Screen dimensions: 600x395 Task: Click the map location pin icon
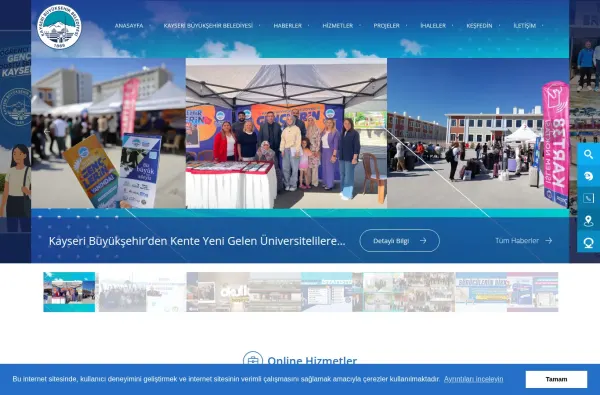pos(588,220)
